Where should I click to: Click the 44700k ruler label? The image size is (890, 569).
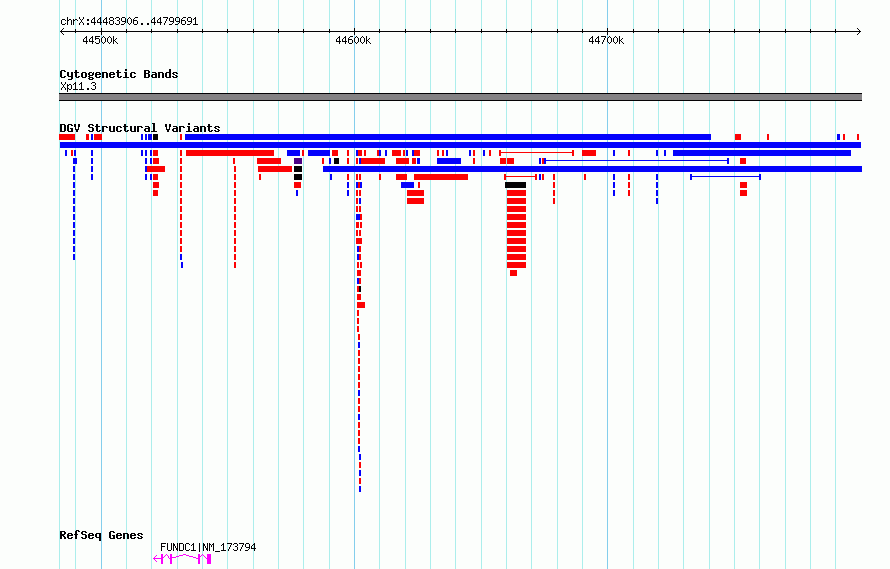[x=606, y=40]
